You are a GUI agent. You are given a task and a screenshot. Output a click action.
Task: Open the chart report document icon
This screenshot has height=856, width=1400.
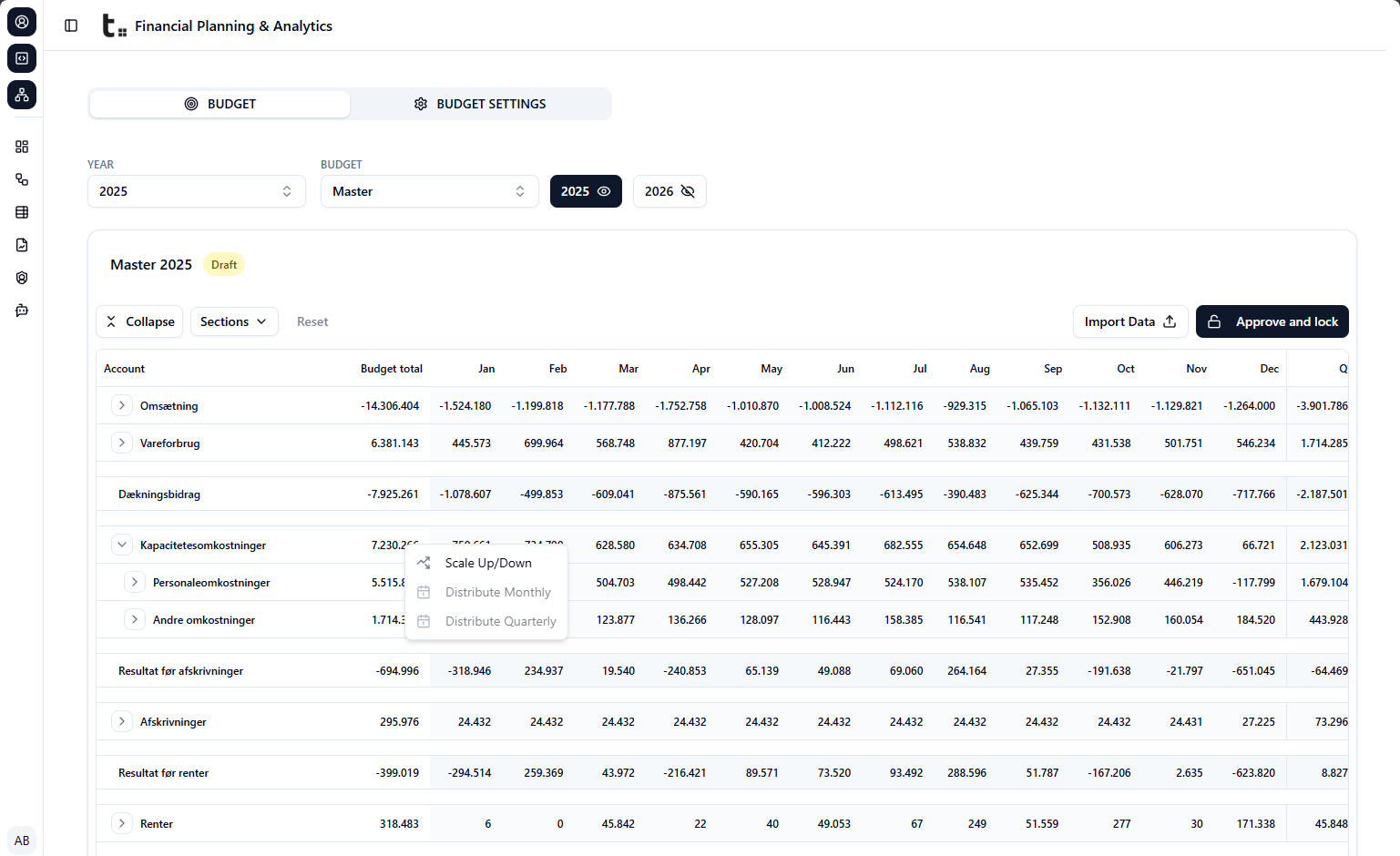22,245
